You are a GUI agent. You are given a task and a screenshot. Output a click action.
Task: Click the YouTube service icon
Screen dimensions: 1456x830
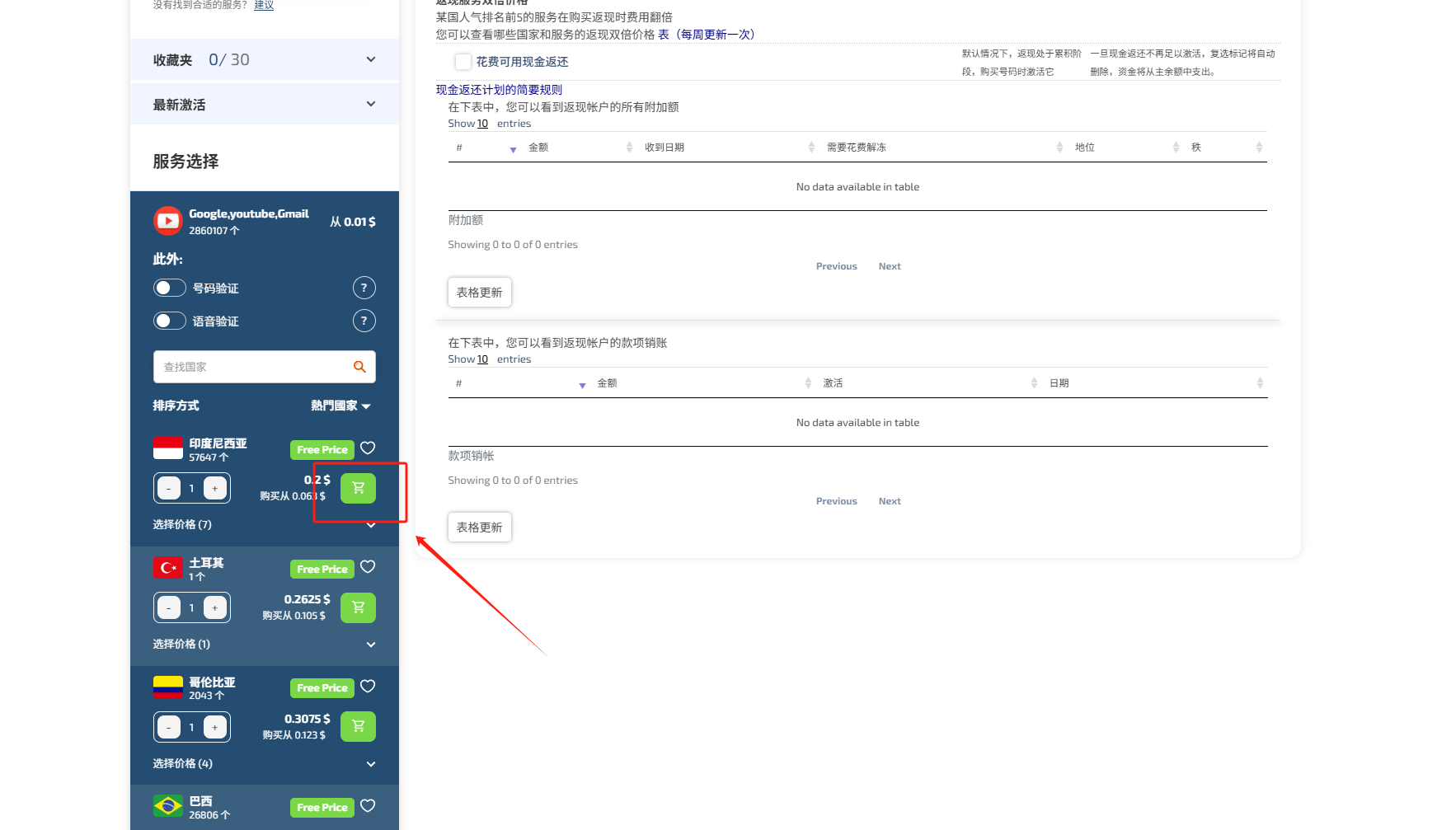(x=168, y=221)
